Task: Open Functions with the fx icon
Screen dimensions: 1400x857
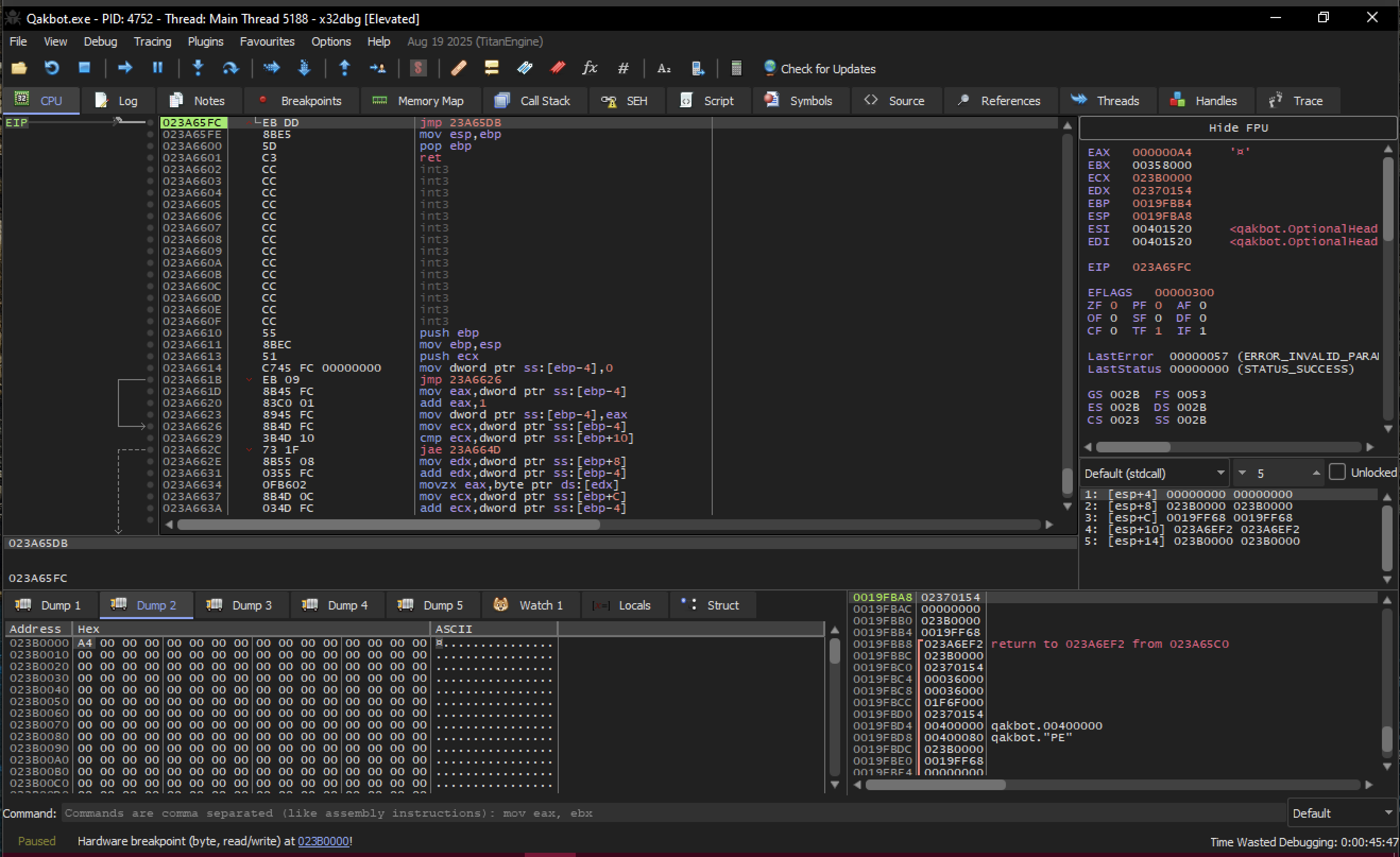Action: [x=590, y=68]
